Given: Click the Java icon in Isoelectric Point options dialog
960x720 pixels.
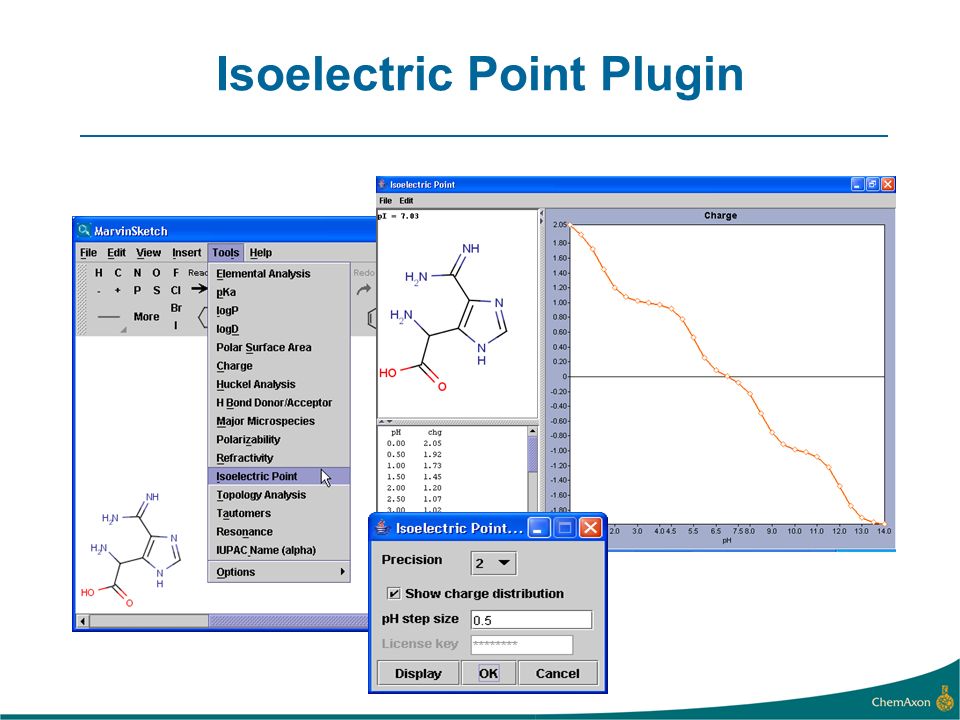Looking at the screenshot, I should click(383, 527).
